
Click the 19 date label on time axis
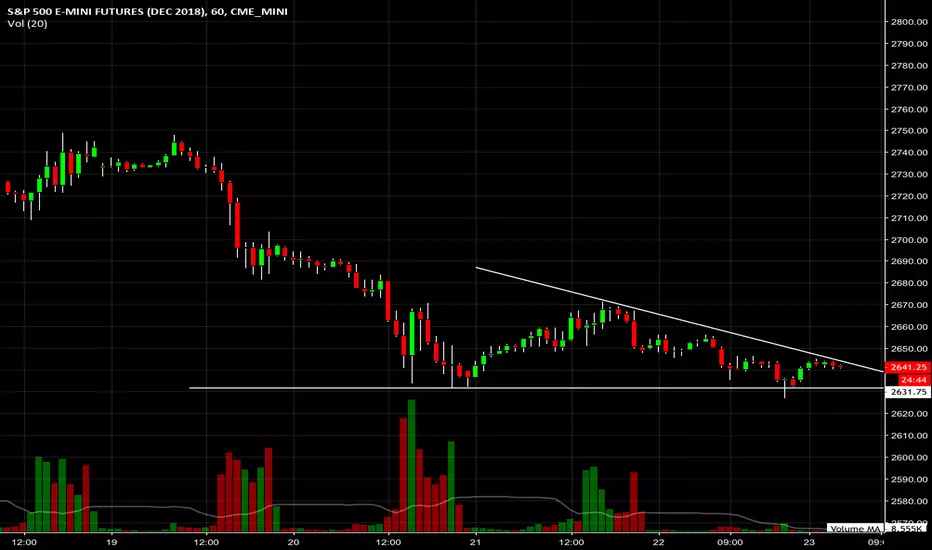pos(112,542)
